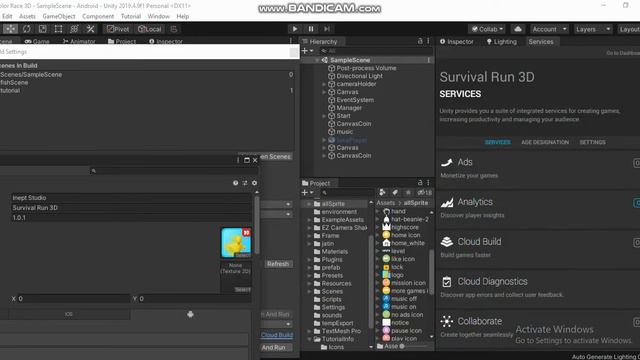The image size is (640, 360).
Task: Click the app icon thumbnail preview
Action: coord(236,243)
